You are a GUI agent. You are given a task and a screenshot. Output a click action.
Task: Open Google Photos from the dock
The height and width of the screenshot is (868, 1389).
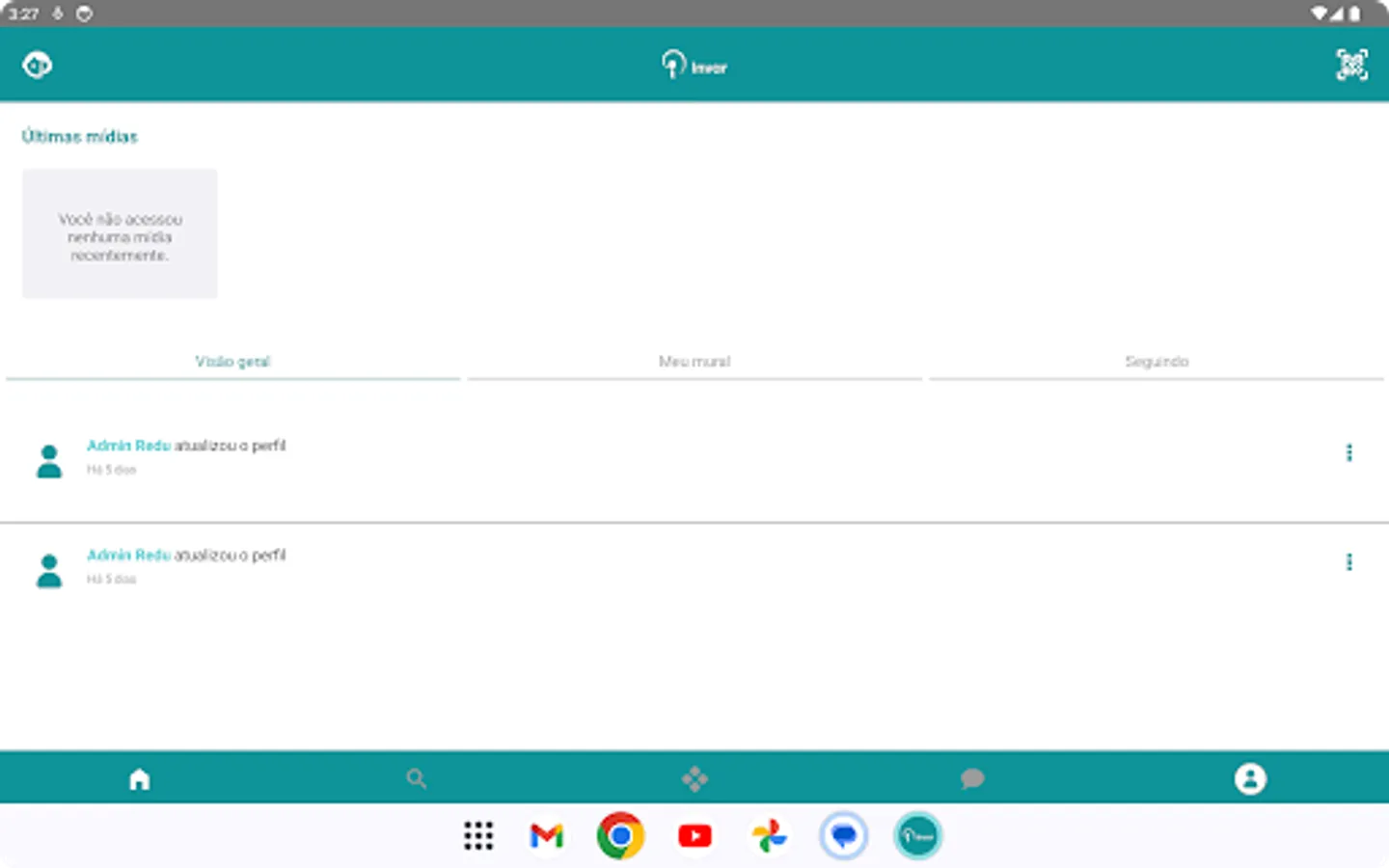pyautogui.click(x=769, y=835)
